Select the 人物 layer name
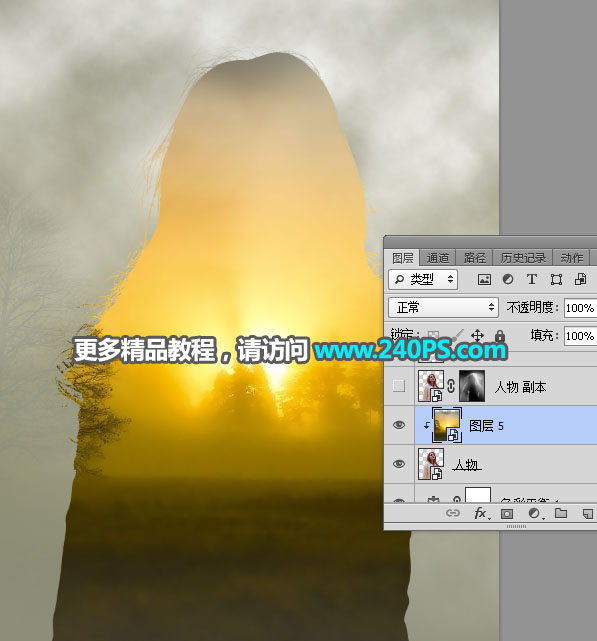The image size is (597, 641). [x=467, y=465]
